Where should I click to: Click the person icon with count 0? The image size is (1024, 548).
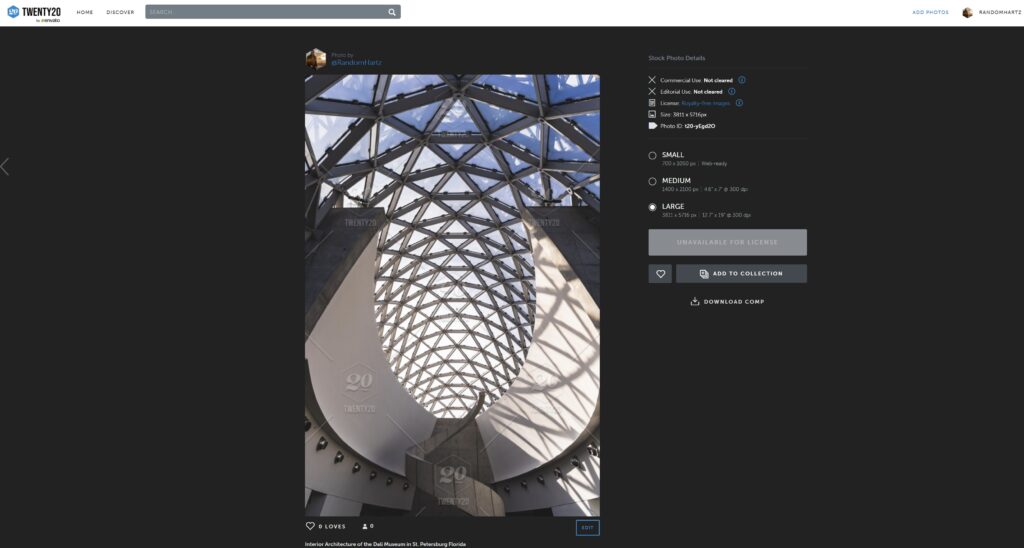pos(364,526)
